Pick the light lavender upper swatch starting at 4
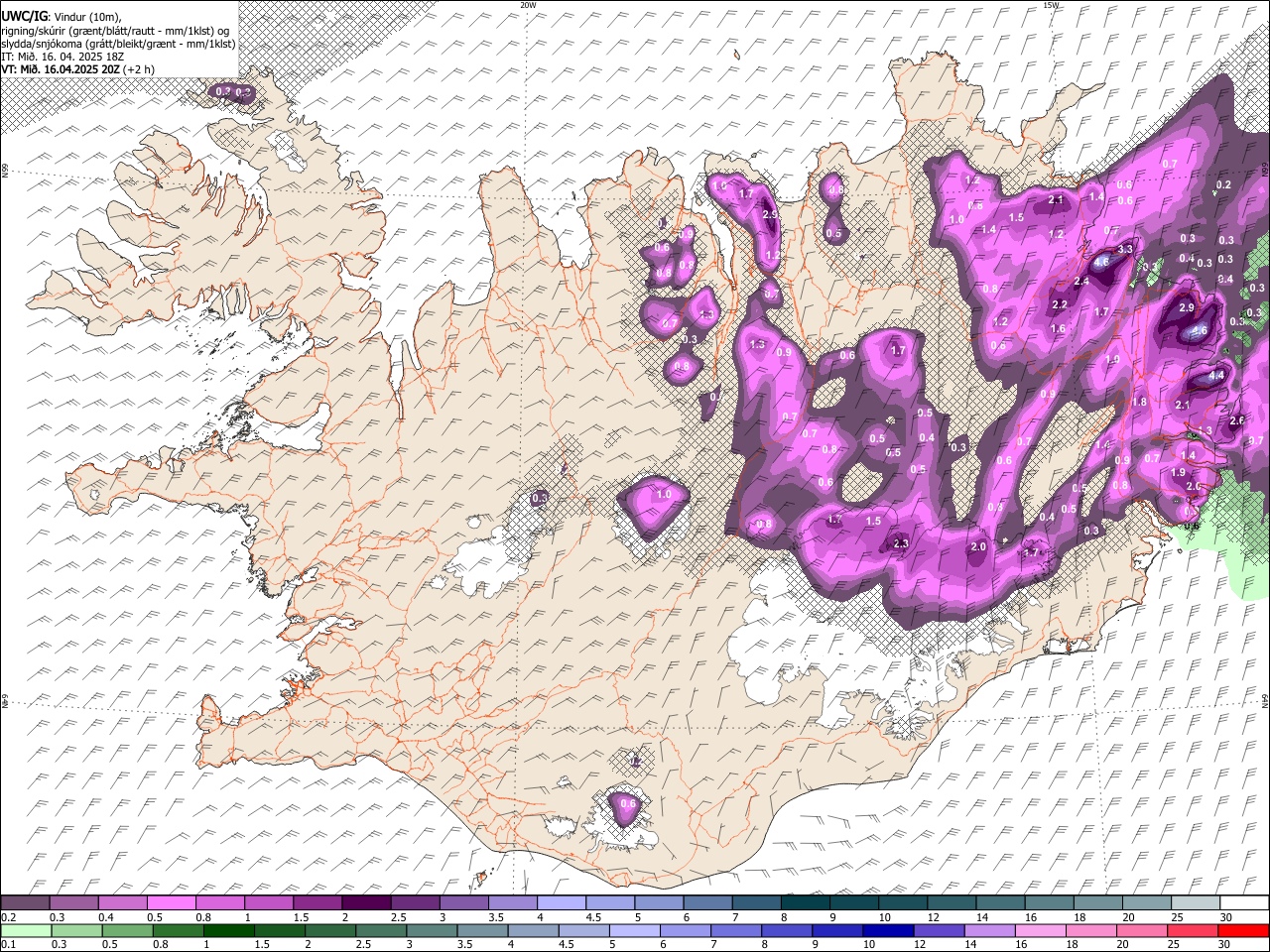The image size is (1270, 952). click(x=562, y=902)
